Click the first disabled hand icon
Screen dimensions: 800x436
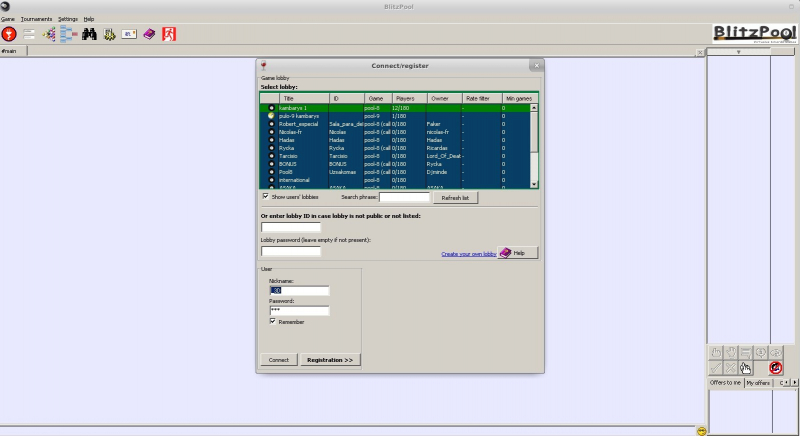click(x=716, y=352)
